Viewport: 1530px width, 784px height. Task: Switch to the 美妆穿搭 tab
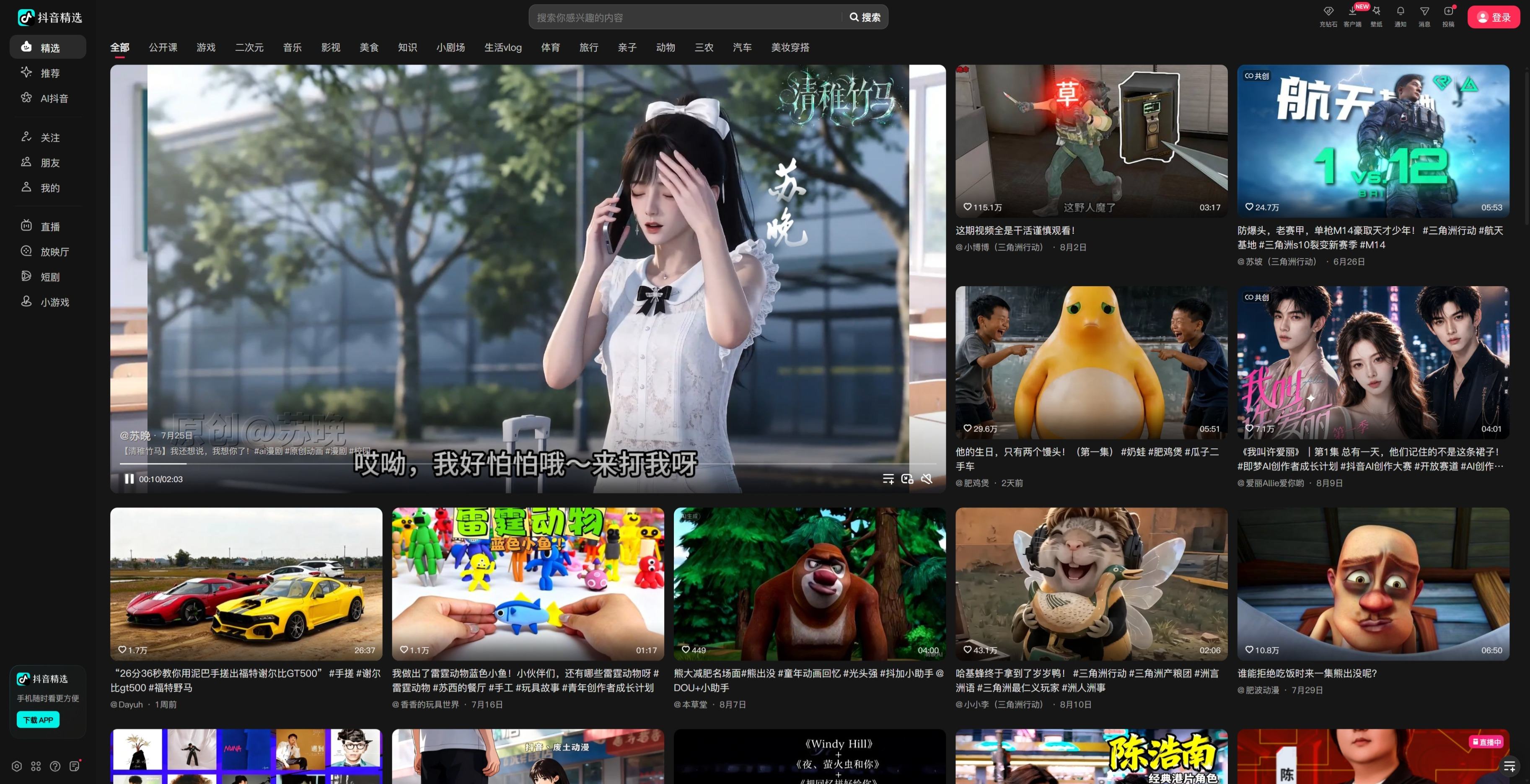pyautogui.click(x=790, y=47)
